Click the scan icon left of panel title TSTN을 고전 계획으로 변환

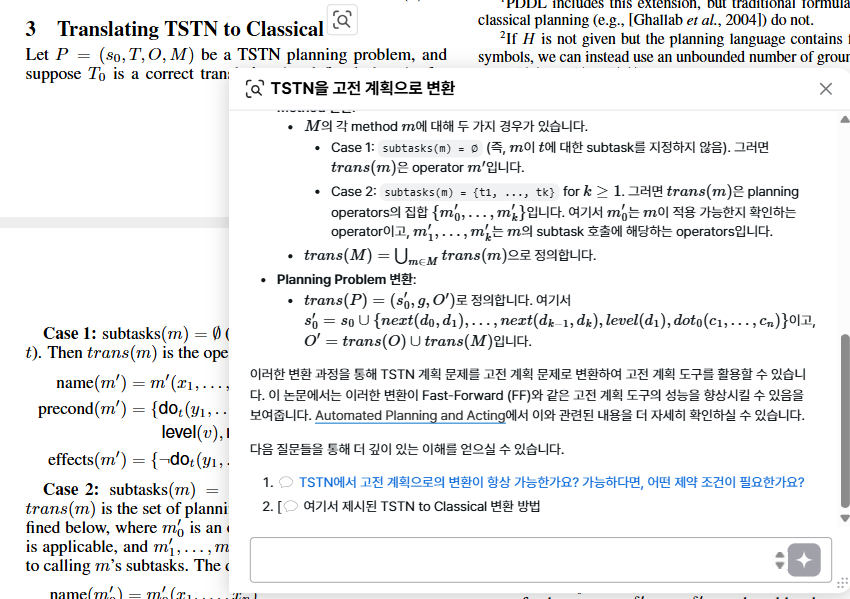coord(255,88)
